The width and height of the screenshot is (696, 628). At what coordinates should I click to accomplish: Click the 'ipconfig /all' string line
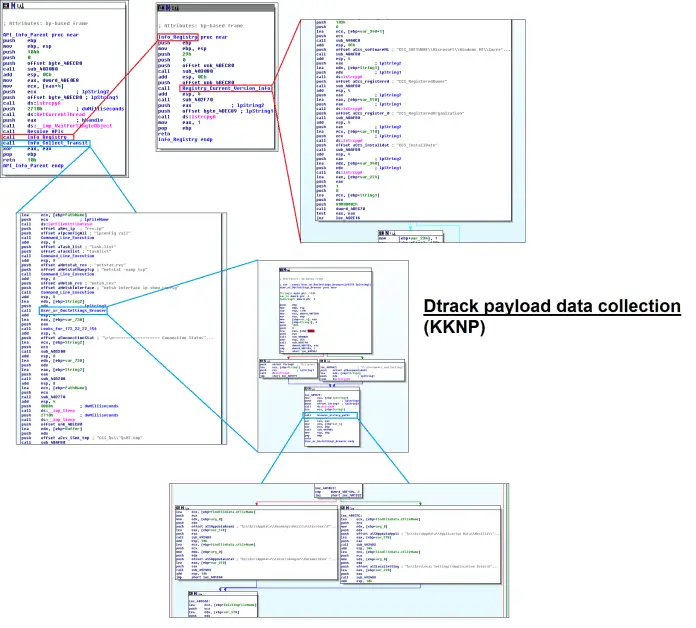[x=75, y=233]
